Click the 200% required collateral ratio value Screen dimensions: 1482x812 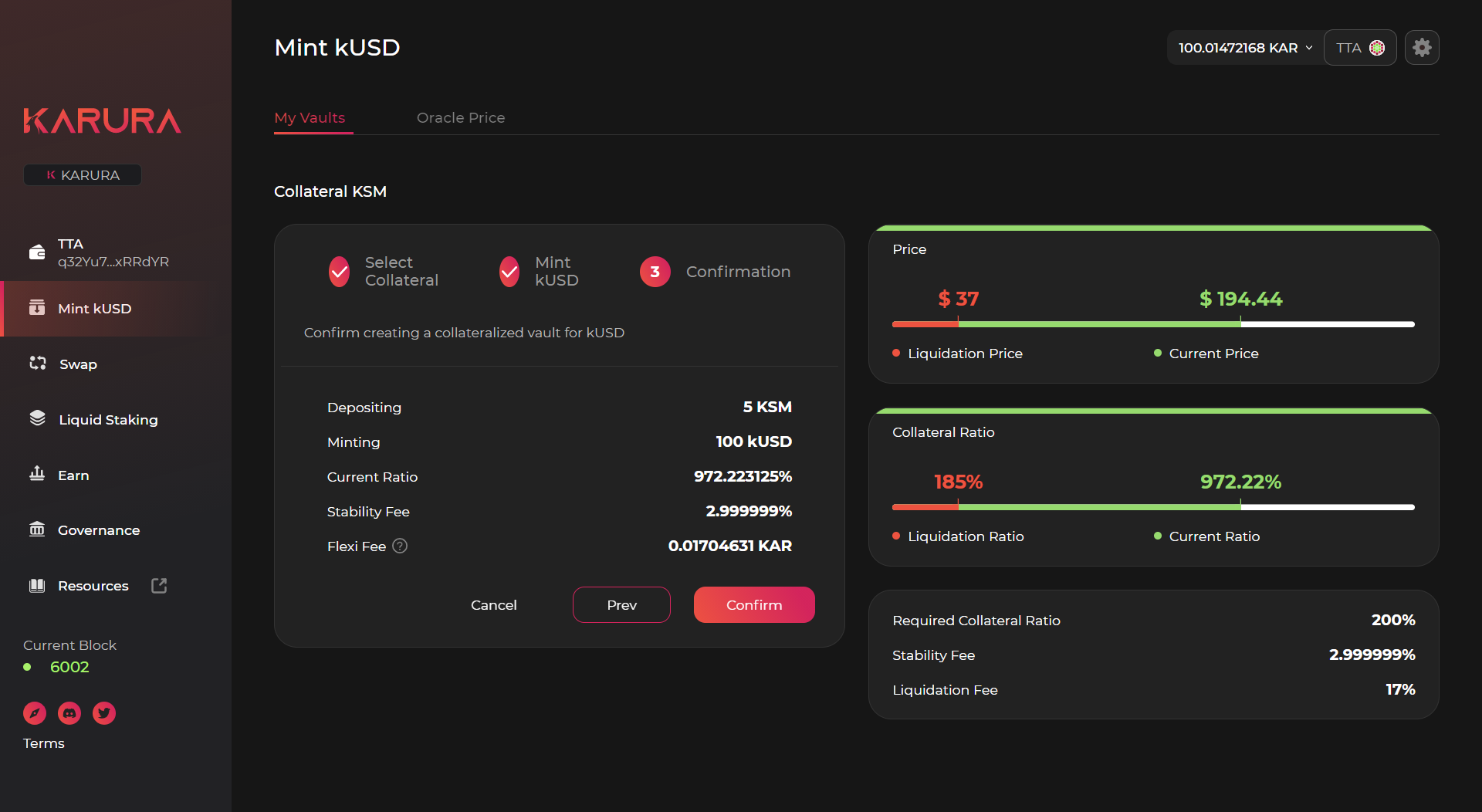point(1393,620)
